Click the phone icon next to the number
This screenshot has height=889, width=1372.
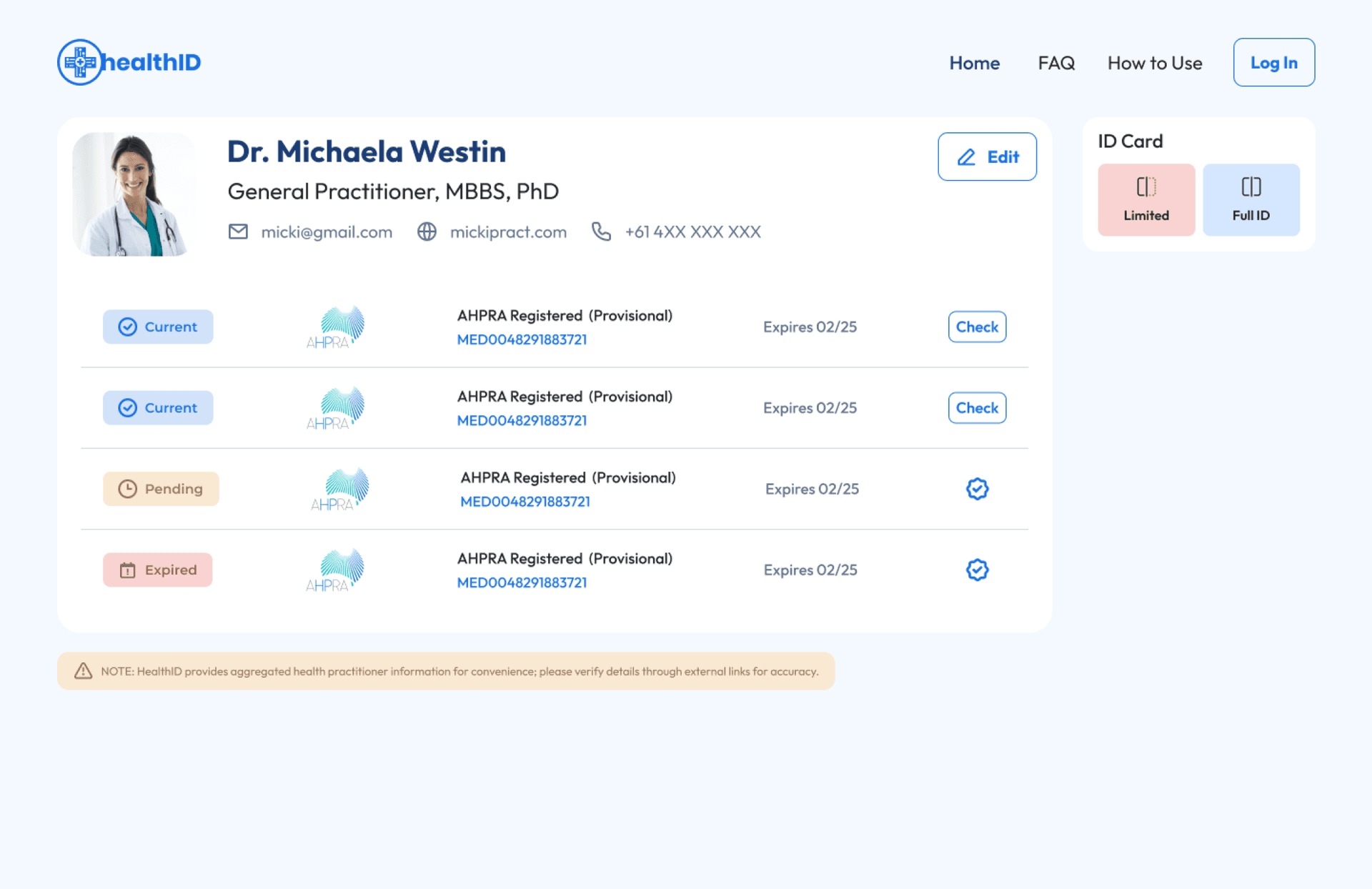[601, 232]
